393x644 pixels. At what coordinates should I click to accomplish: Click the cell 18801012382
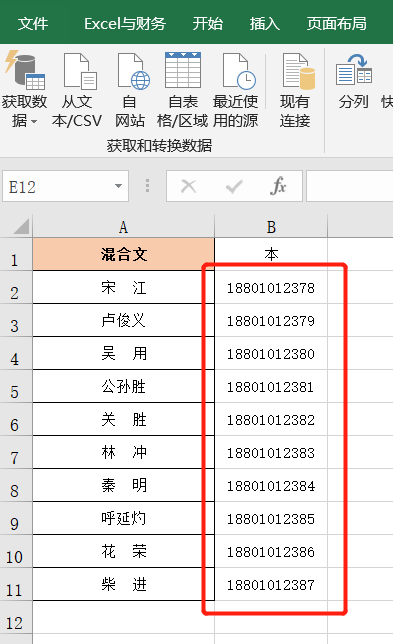(271, 419)
